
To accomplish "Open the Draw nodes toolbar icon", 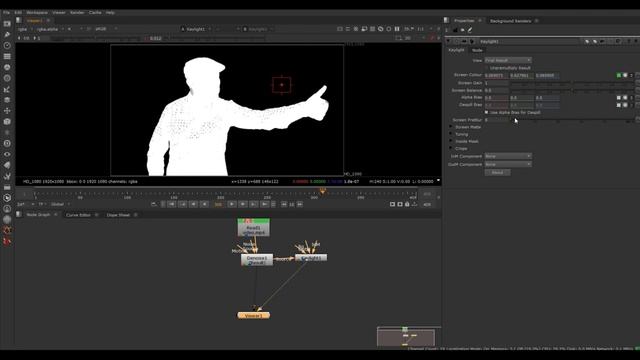I will point(7,35).
